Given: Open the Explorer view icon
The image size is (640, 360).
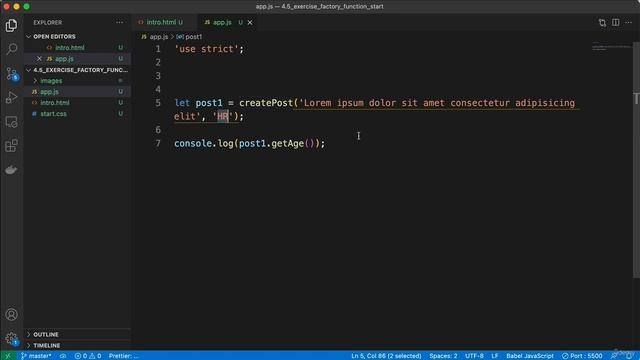Looking at the screenshot, I should pos(11,26).
